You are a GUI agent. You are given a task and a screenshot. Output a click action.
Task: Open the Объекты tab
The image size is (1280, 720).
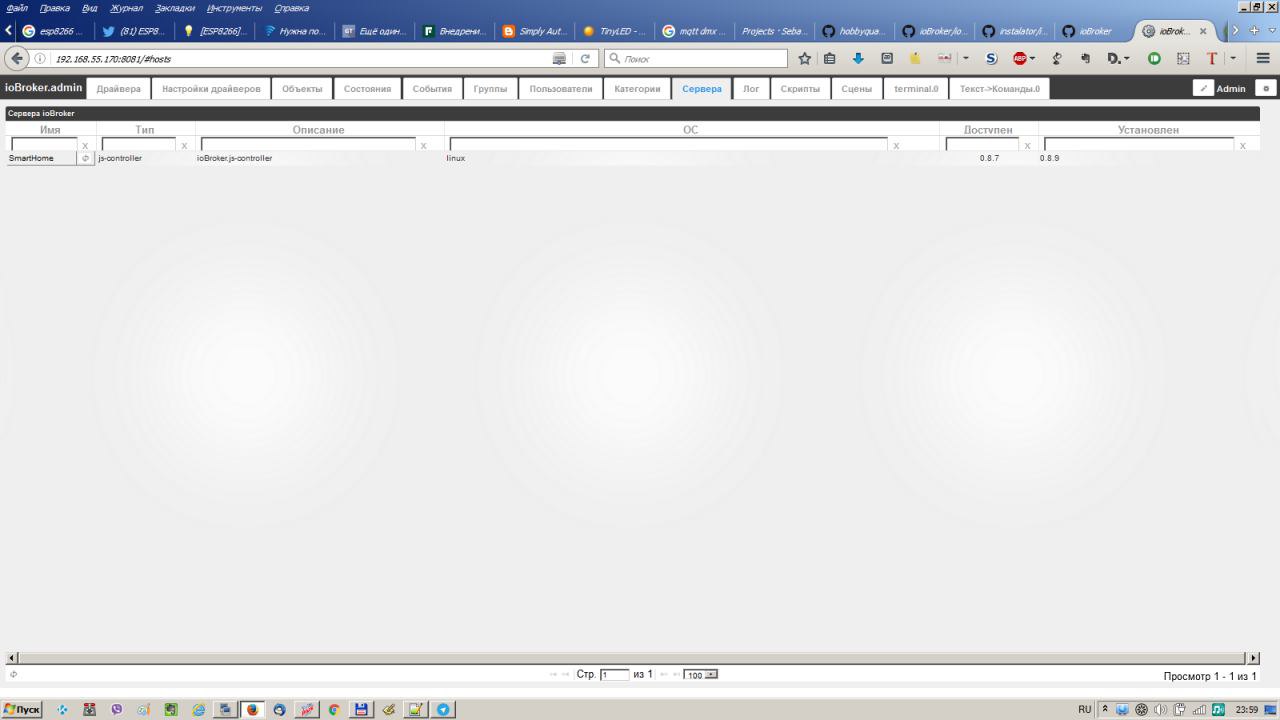point(302,89)
